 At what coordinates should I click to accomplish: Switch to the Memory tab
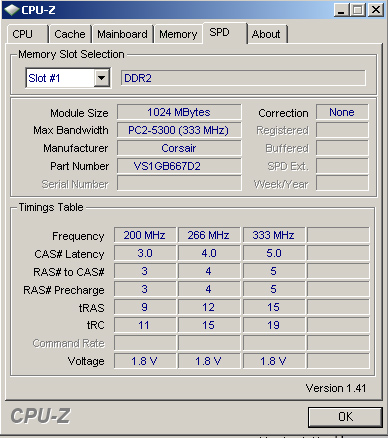178,34
